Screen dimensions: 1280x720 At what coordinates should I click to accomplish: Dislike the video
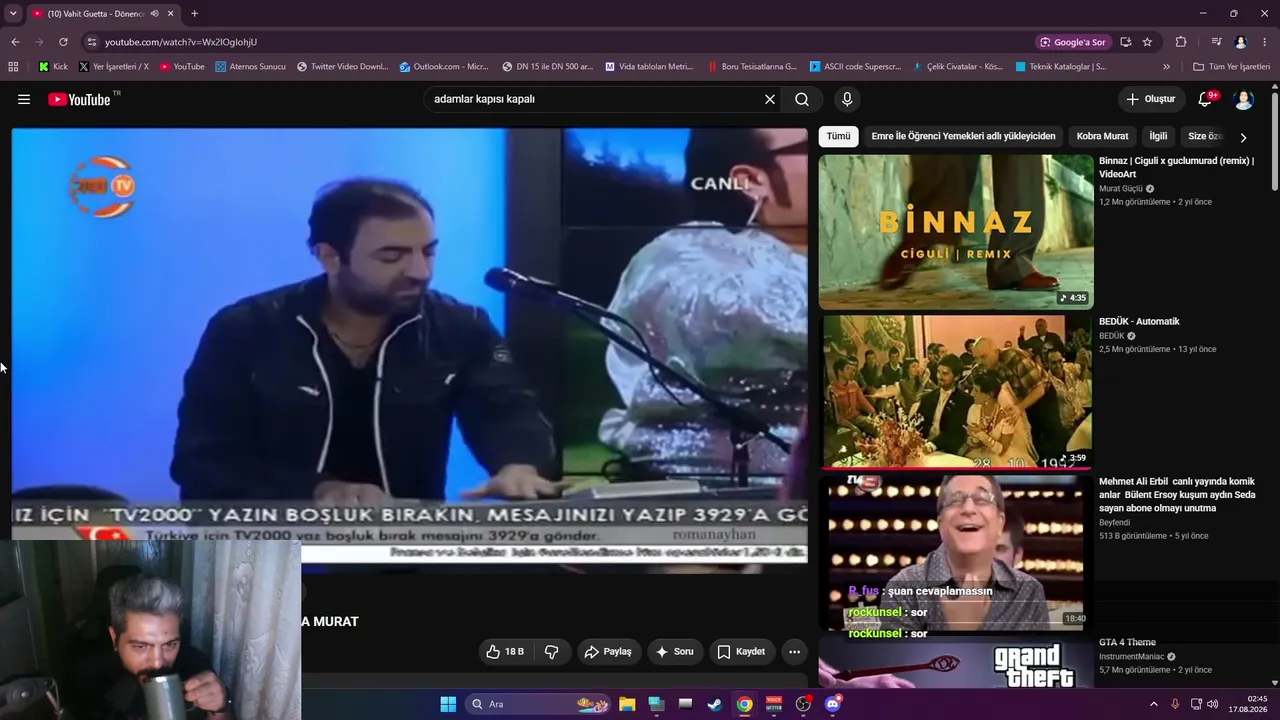click(551, 652)
